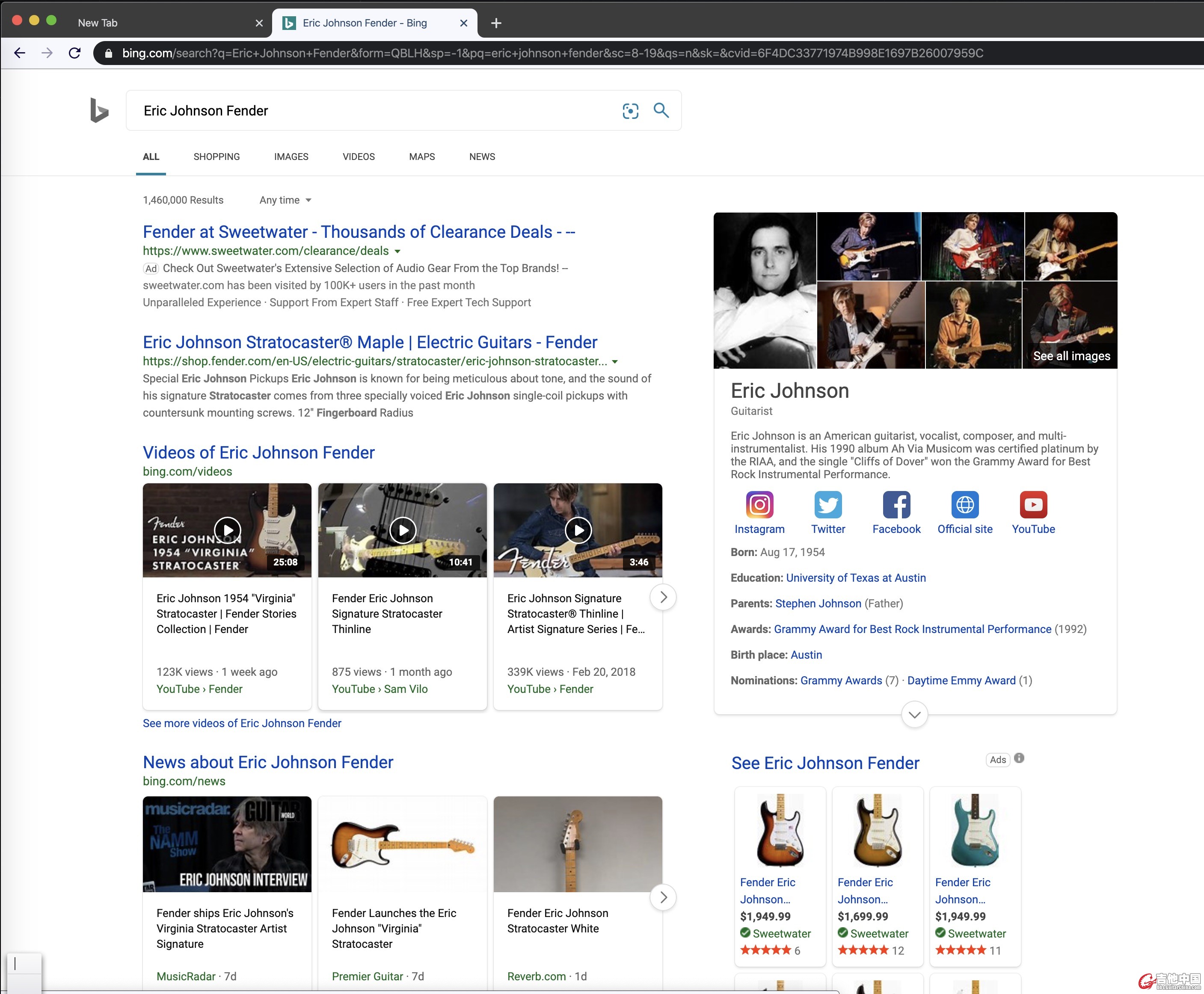The width and height of the screenshot is (1204, 994).
Task: Open Eric Johnson's Facebook icon
Action: coord(896,504)
